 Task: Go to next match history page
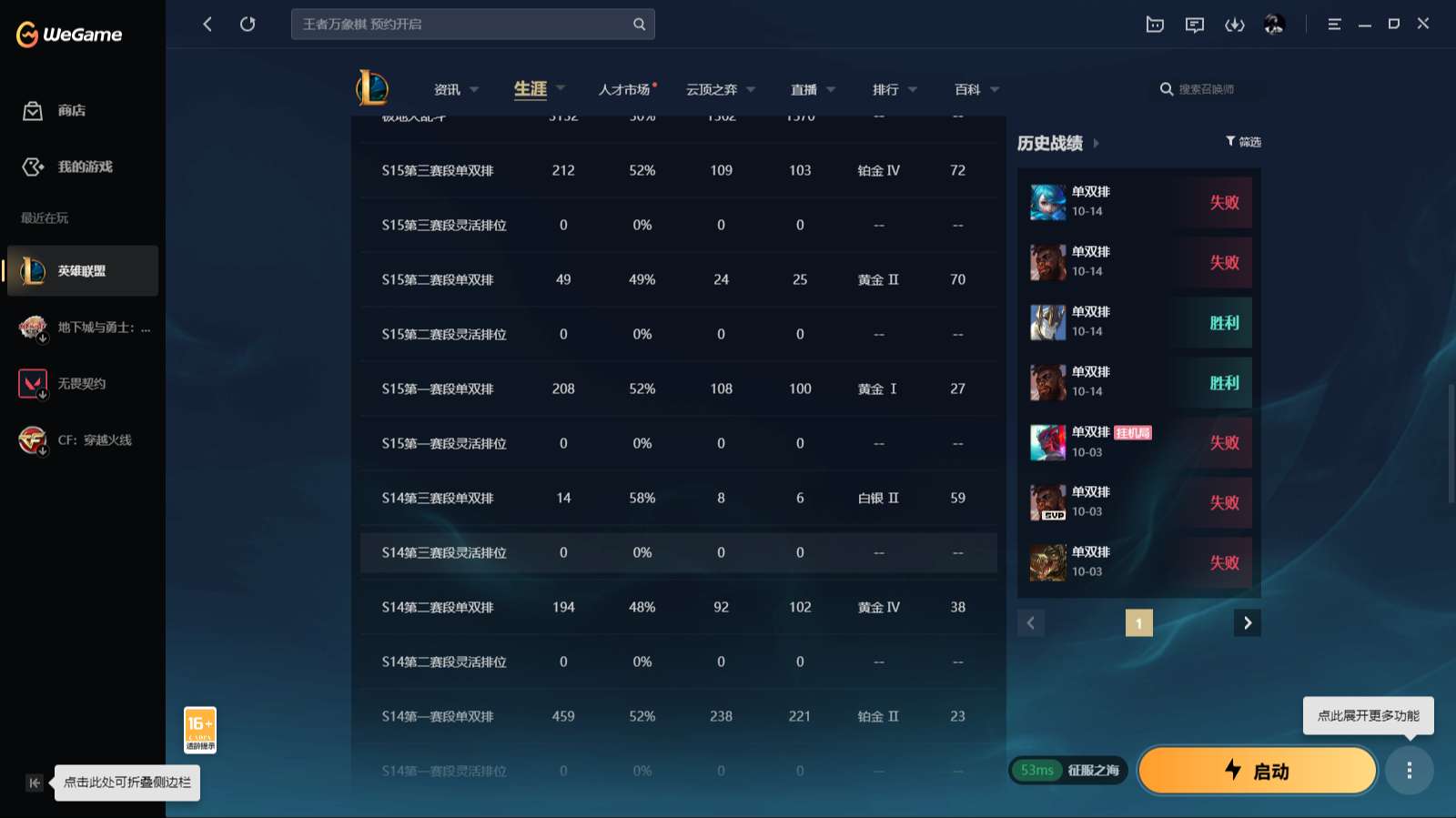pyautogui.click(x=1247, y=623)
